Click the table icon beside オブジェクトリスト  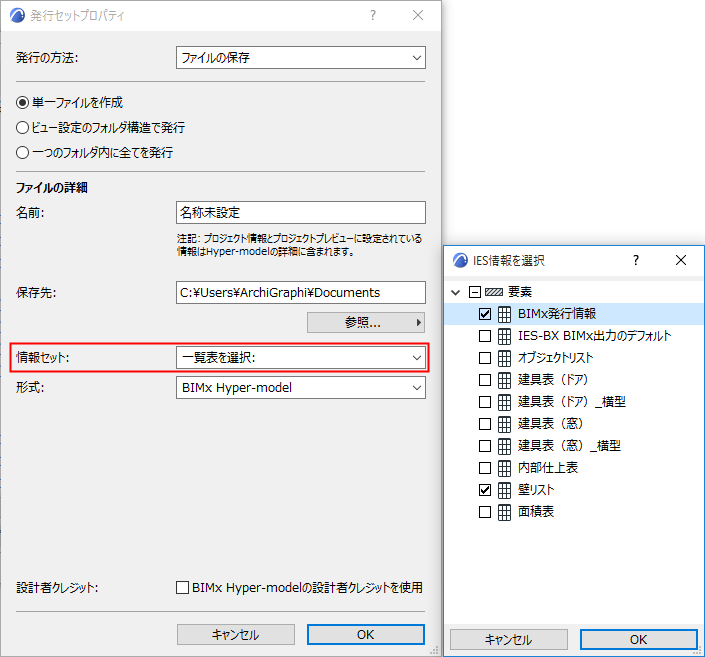point(504,358)
